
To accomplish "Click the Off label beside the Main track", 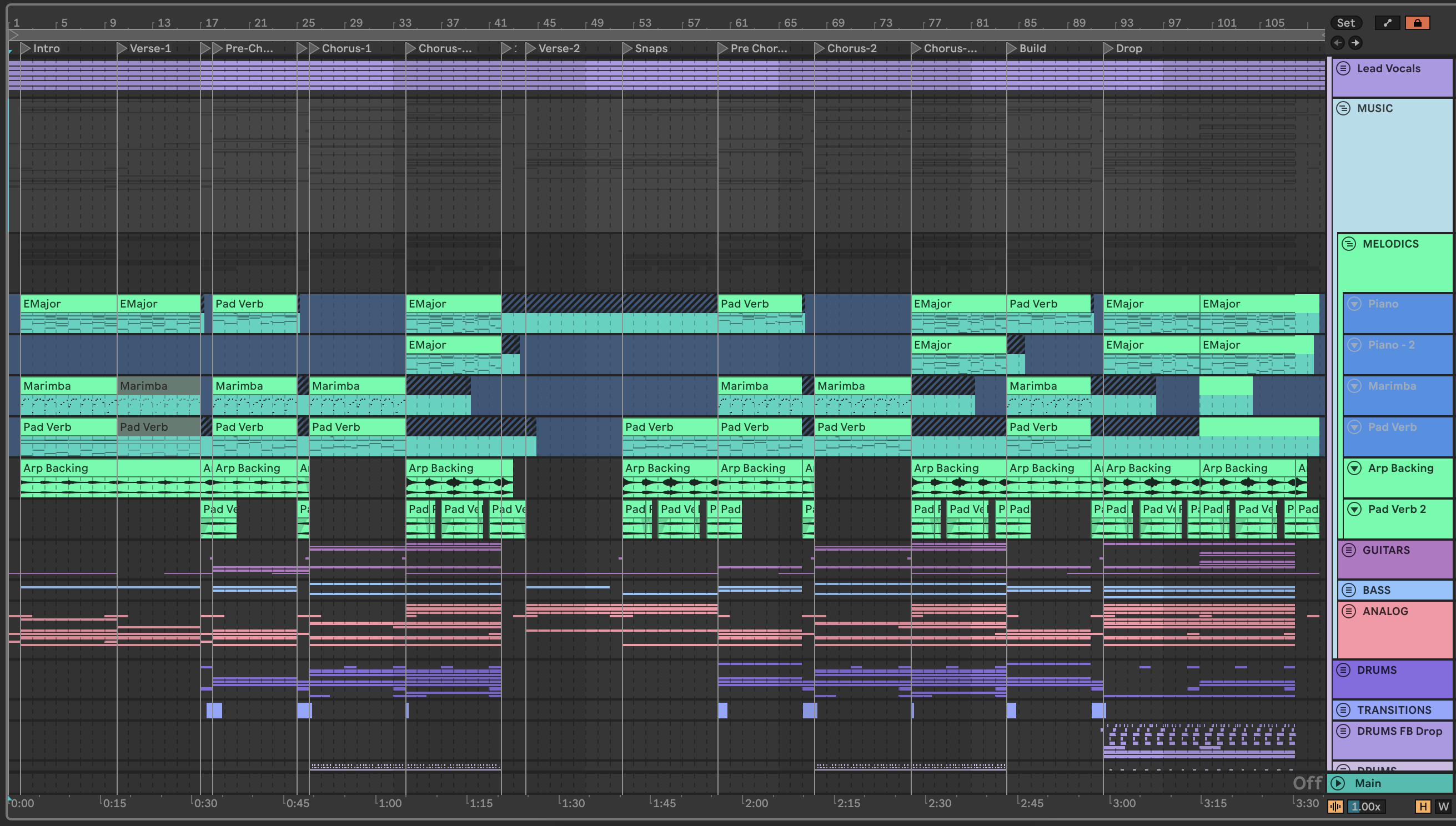I will (1307, 783).
